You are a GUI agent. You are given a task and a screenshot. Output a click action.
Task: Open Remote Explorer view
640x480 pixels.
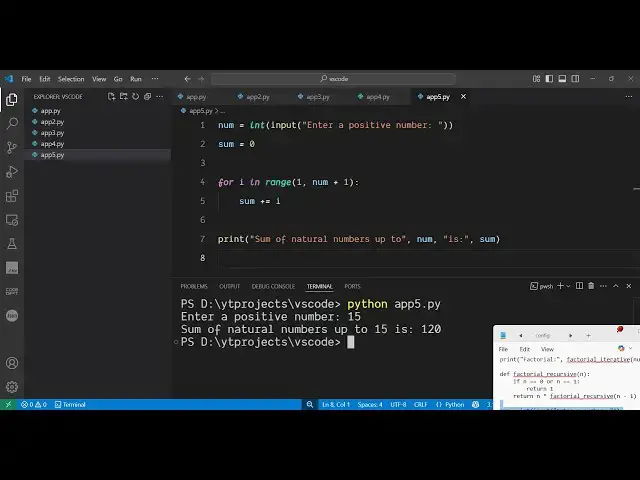coord(12,220)
